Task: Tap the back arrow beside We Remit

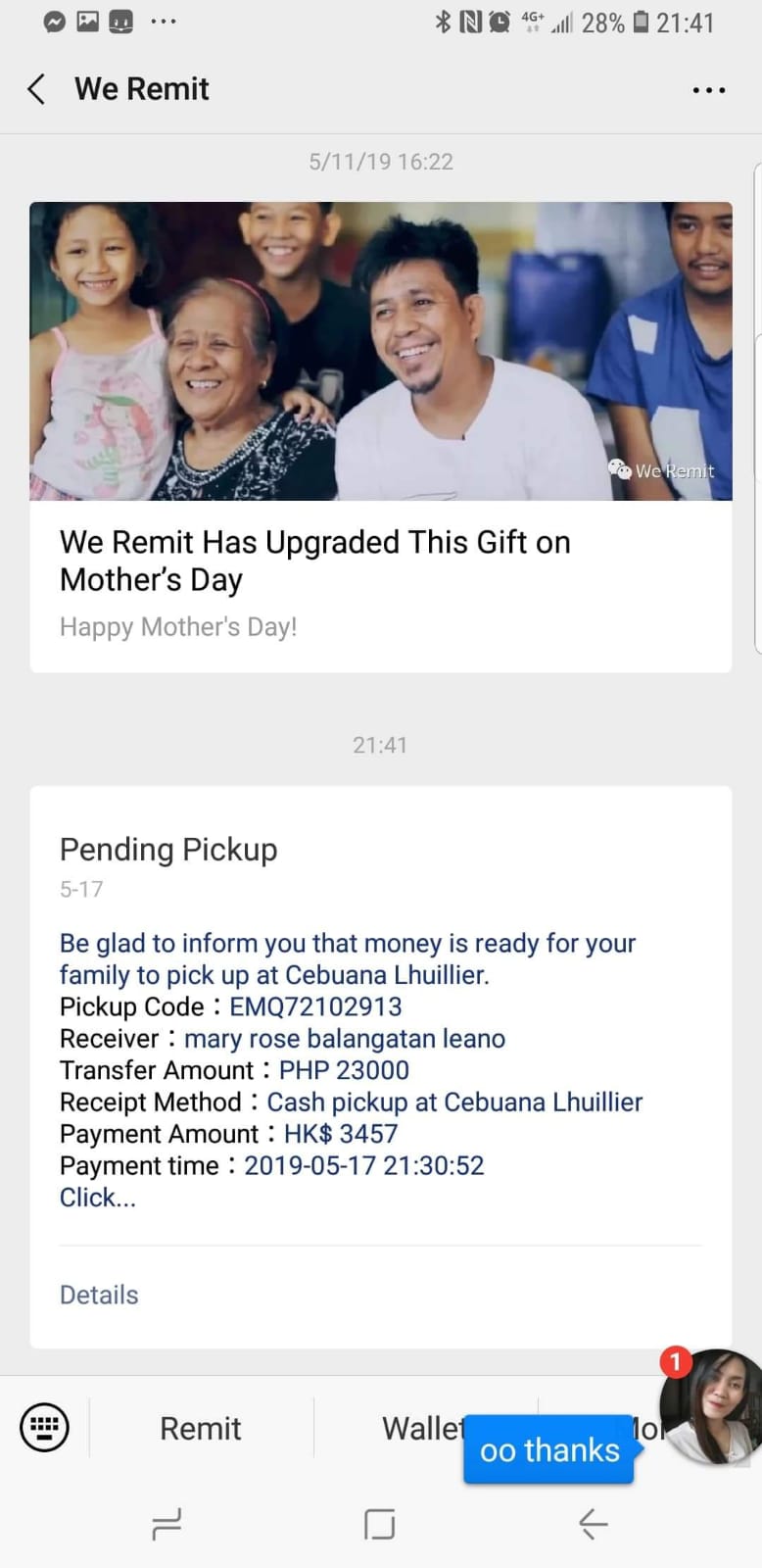Action: pyautogui.click(x=37, y=89)
